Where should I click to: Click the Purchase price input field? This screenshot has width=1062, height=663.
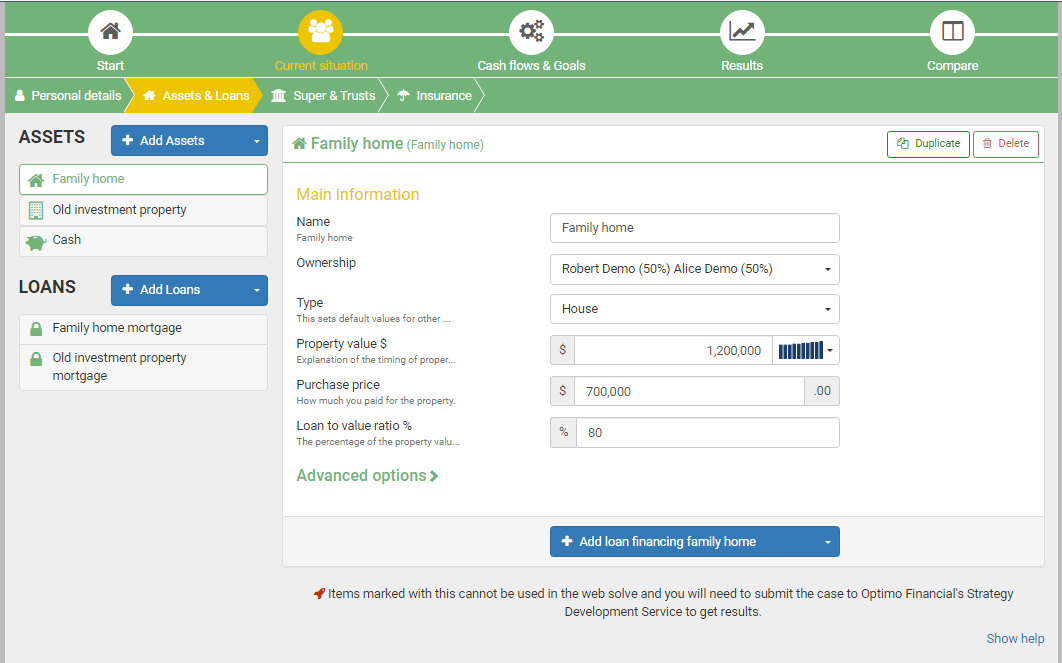point(689,392)
